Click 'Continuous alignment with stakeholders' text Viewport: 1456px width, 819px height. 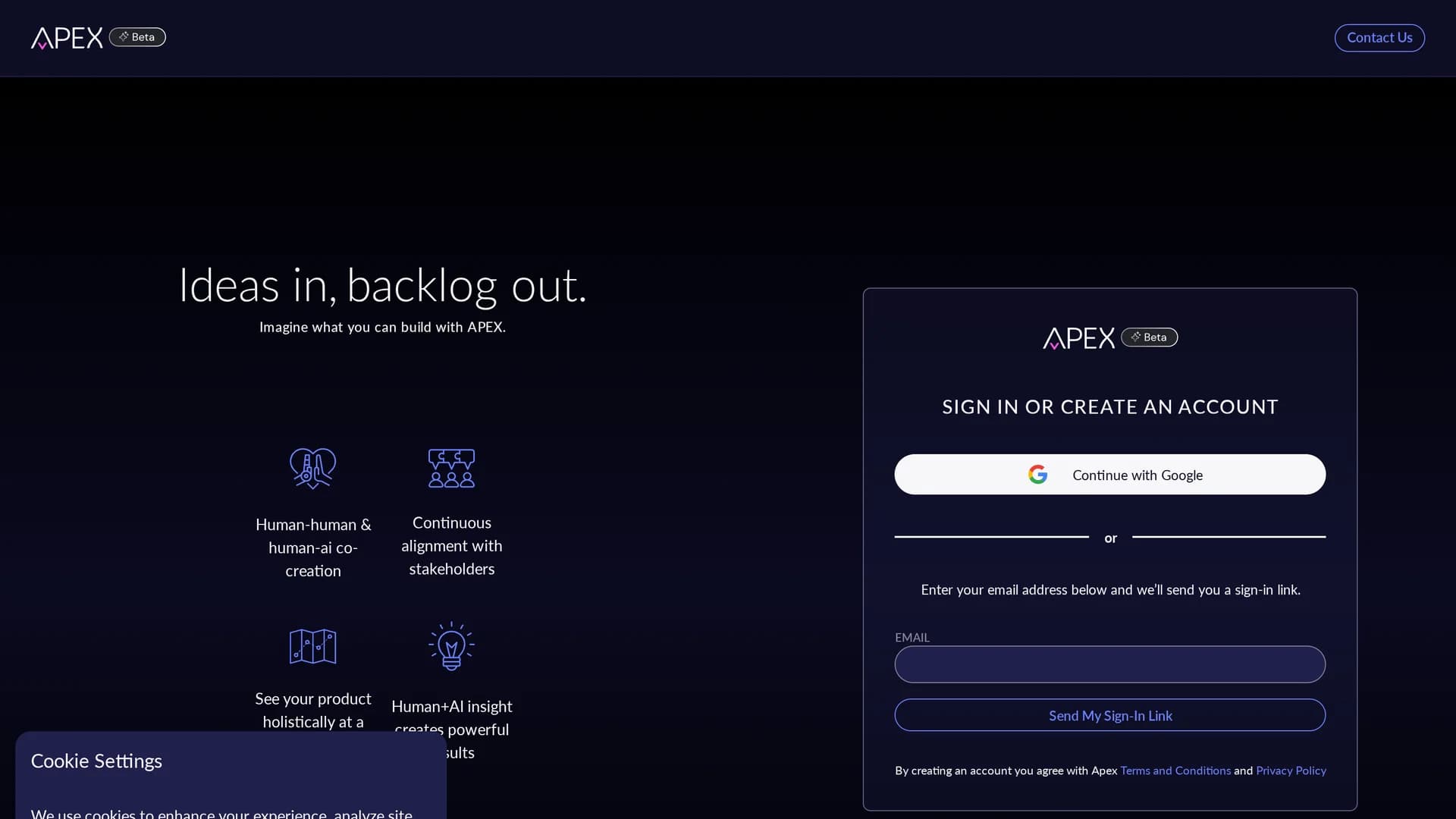[452, 546]
